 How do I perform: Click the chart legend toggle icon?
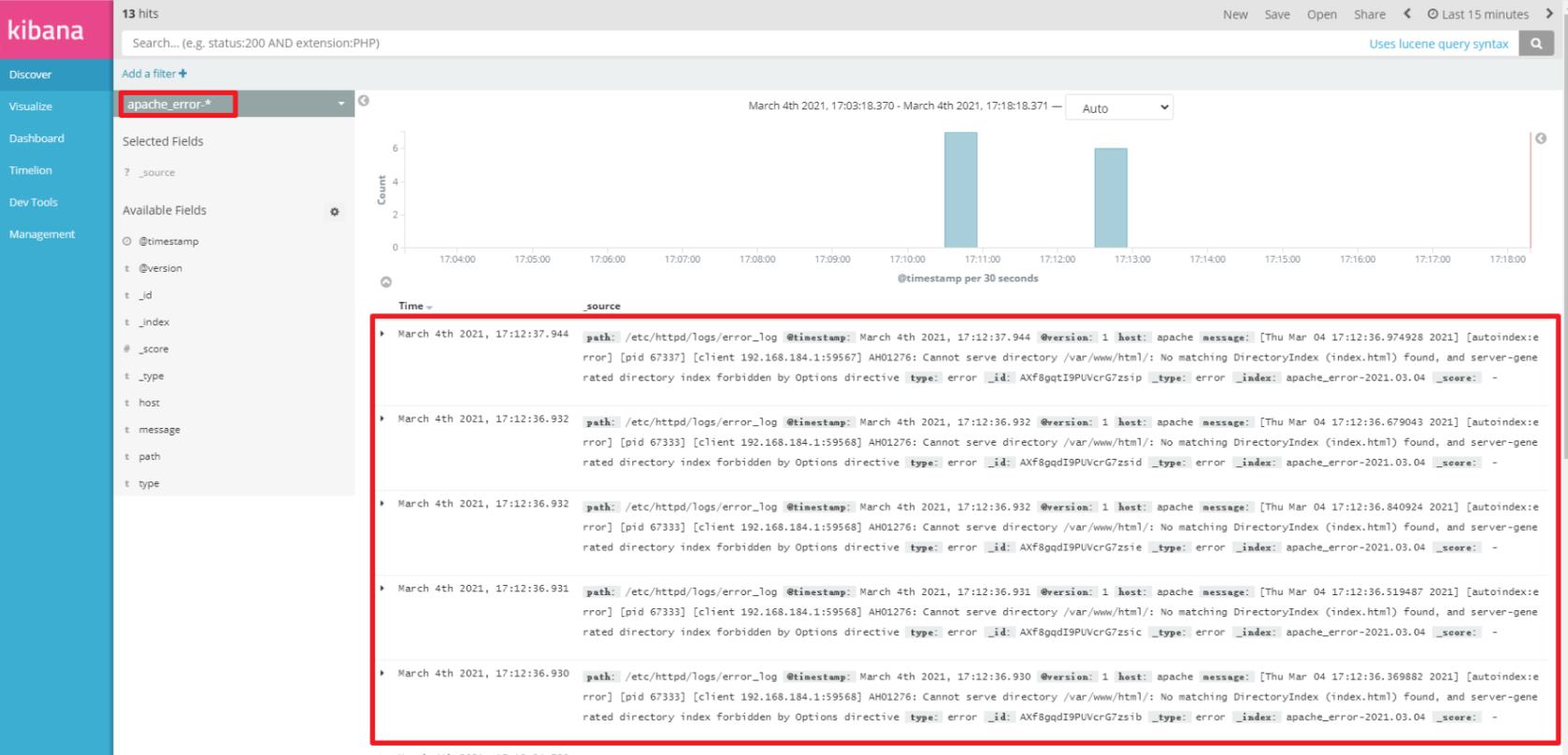[x=1541, y=138]
